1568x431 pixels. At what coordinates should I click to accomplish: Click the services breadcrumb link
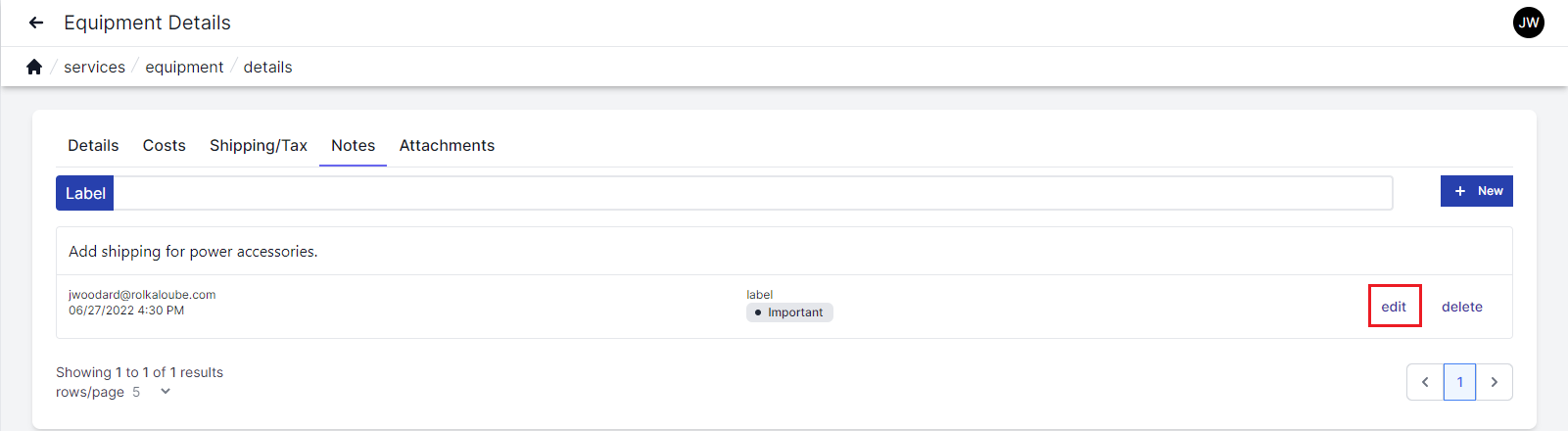point(94,67)
